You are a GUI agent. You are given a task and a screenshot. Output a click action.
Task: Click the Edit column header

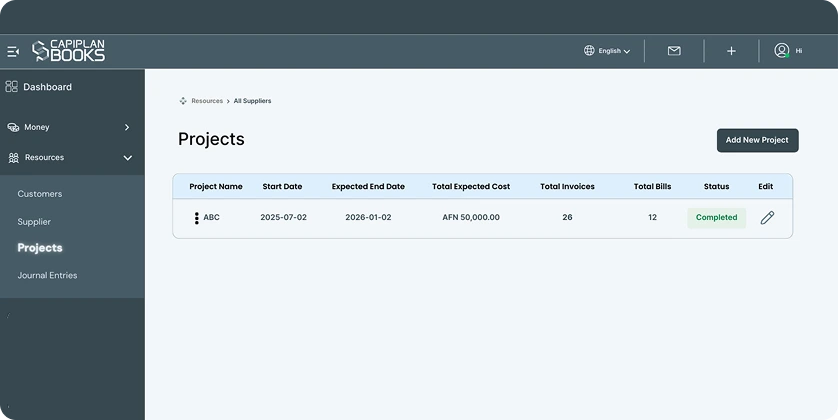point(765,186)
